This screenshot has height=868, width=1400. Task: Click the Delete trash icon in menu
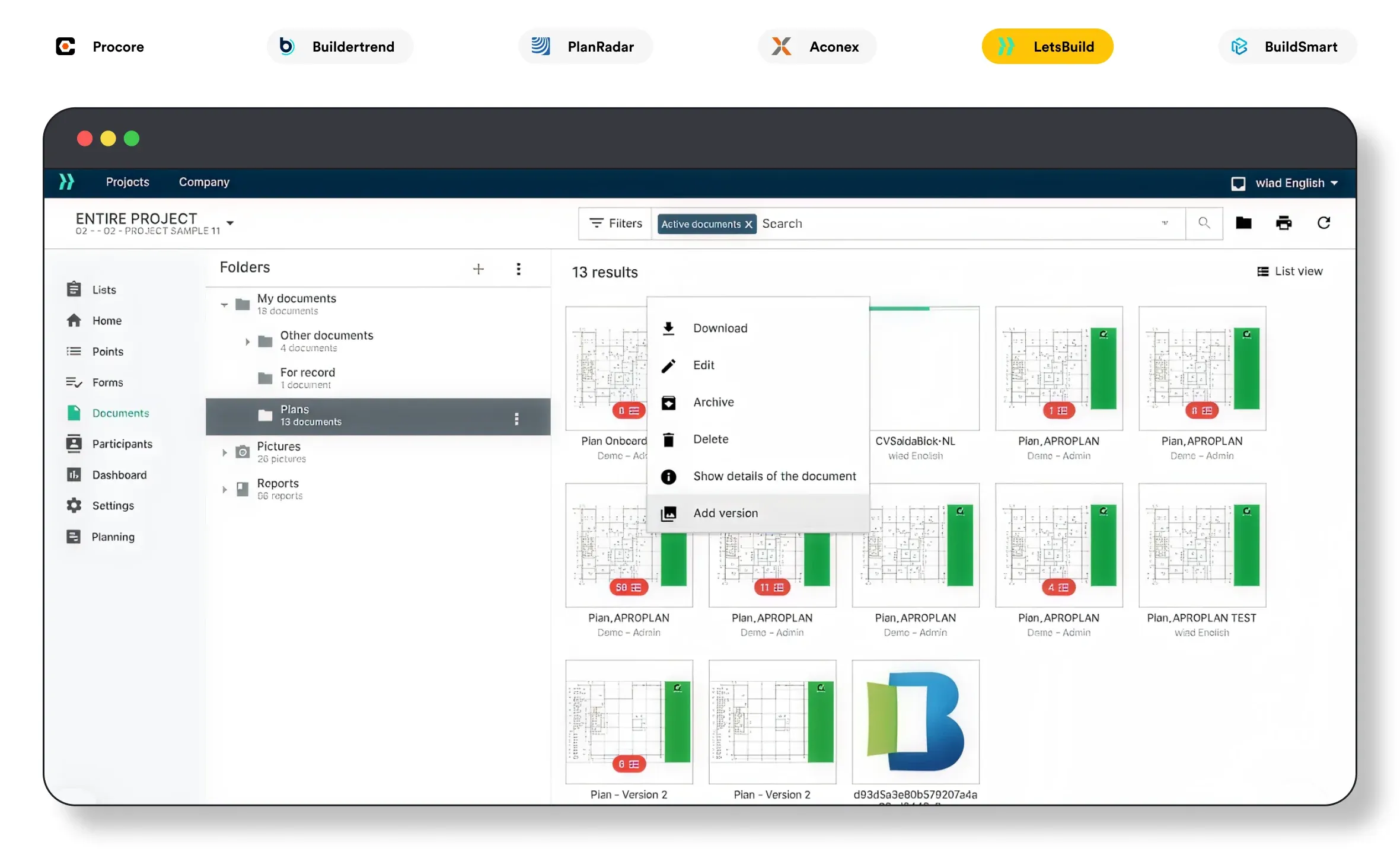coord(668,440)
